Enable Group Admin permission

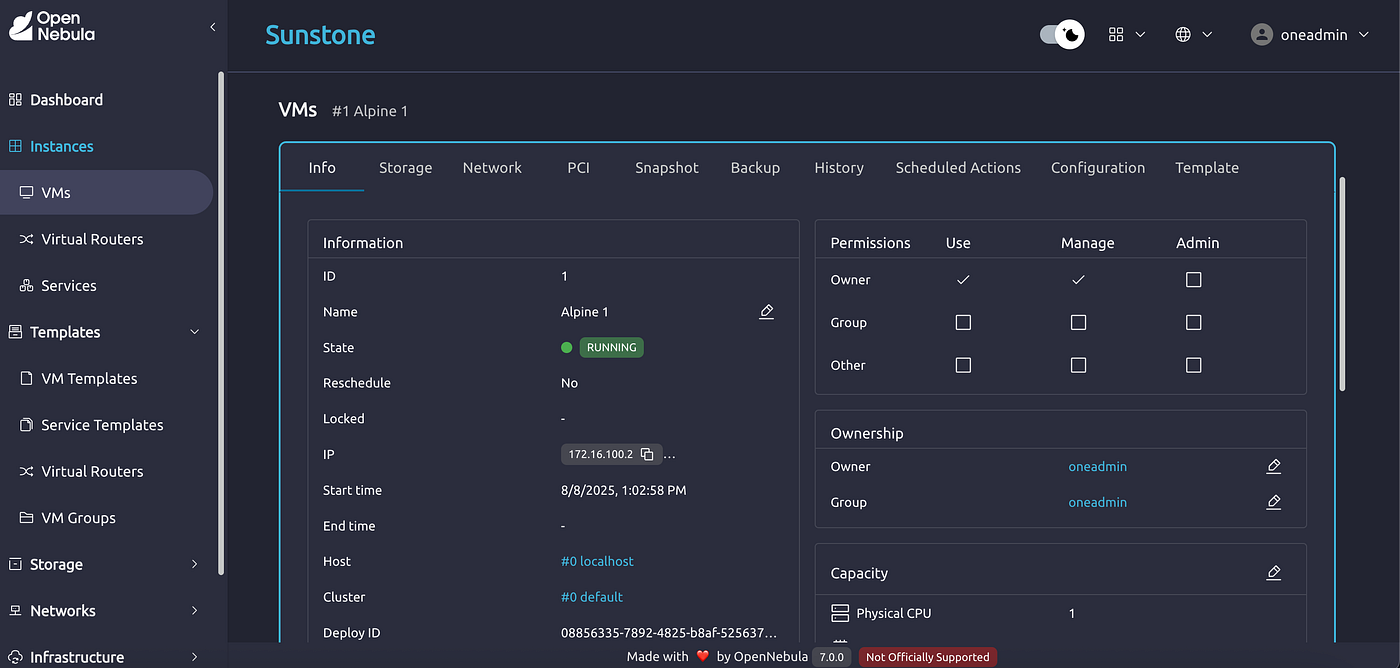(x=1193, y=323)
